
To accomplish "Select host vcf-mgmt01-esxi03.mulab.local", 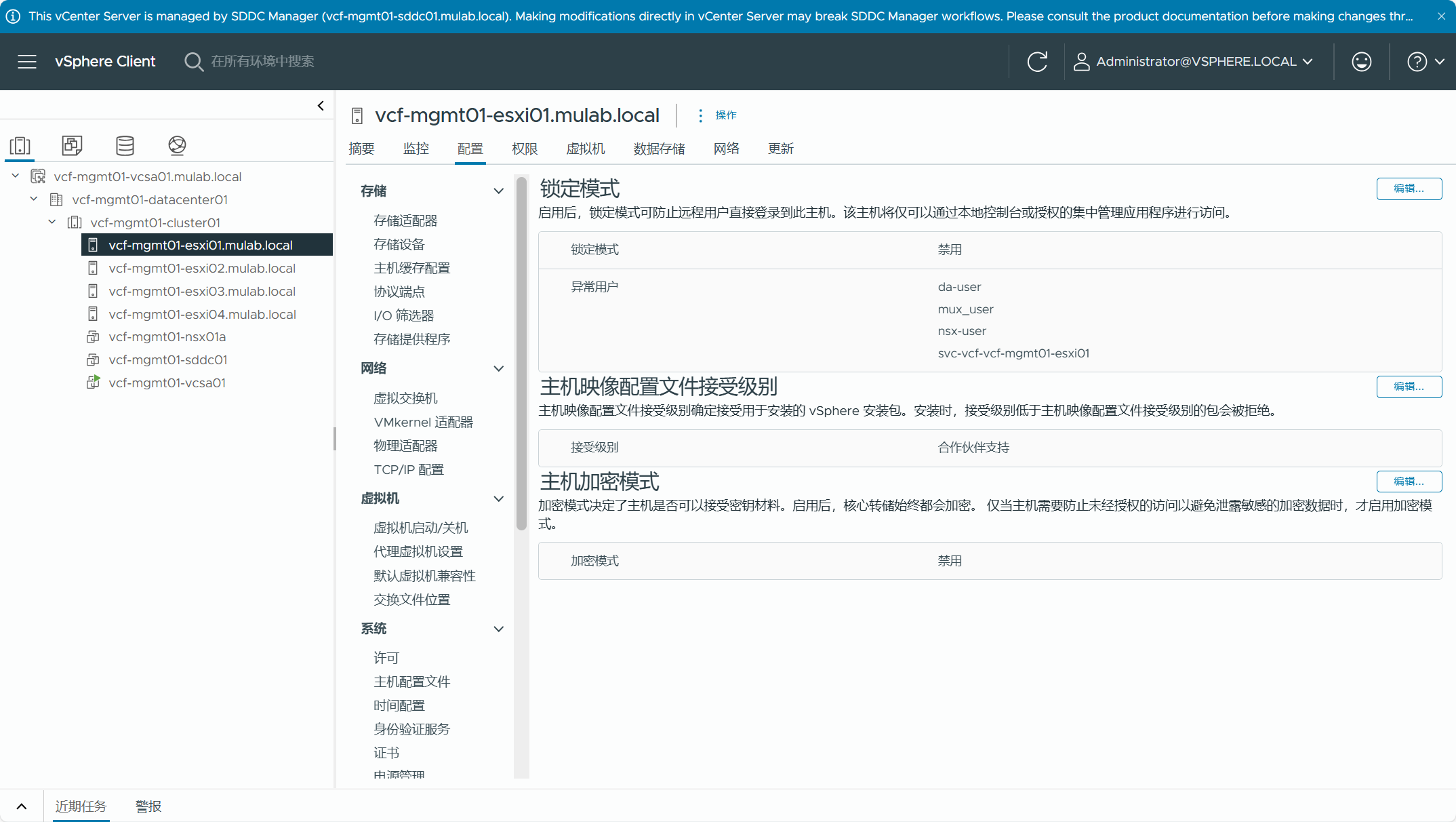I will pos(202,292).
